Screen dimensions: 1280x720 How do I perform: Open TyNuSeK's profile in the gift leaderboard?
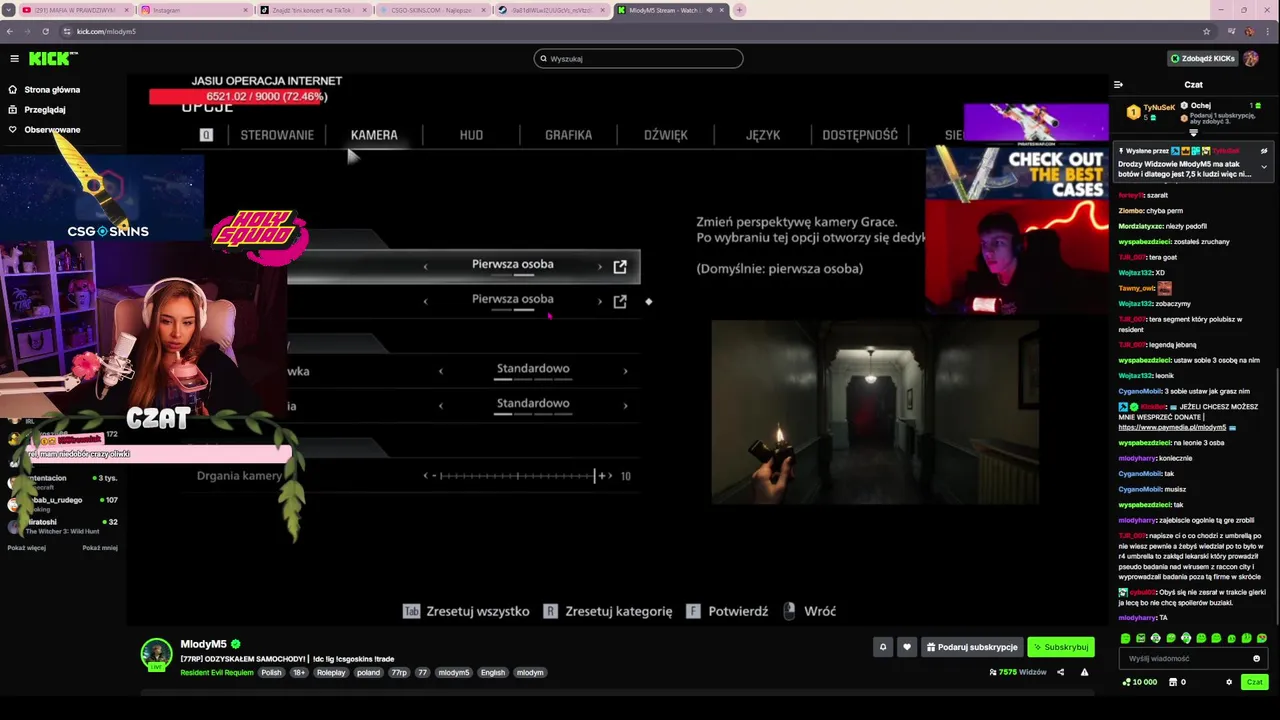pyautogui.click(x=1159, y=107)
